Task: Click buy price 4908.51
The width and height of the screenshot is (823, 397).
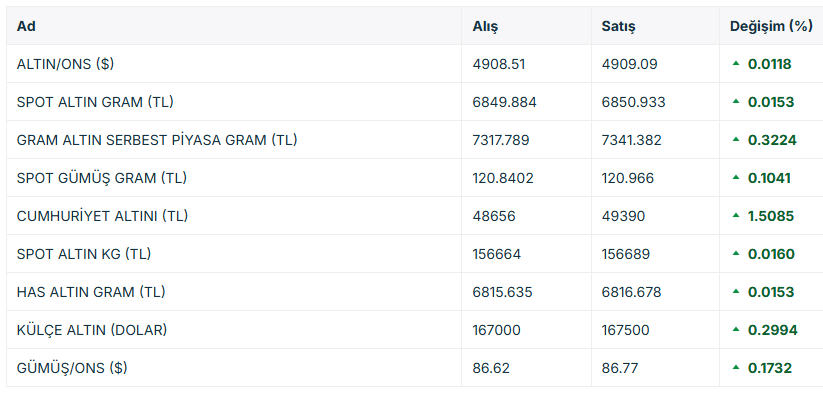Action: [x=499, y=64]
